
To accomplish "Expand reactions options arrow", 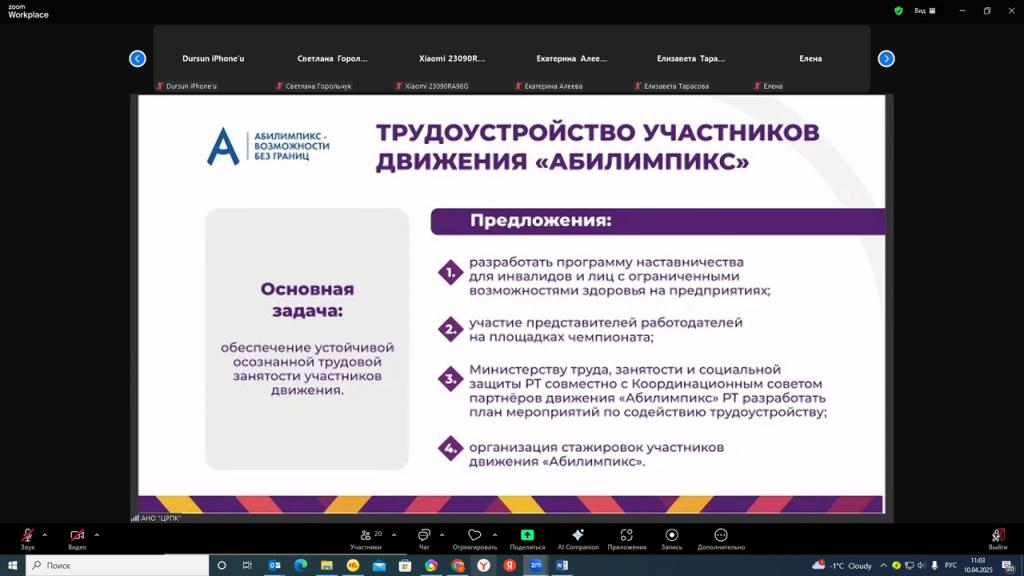I will click(494, 535).
